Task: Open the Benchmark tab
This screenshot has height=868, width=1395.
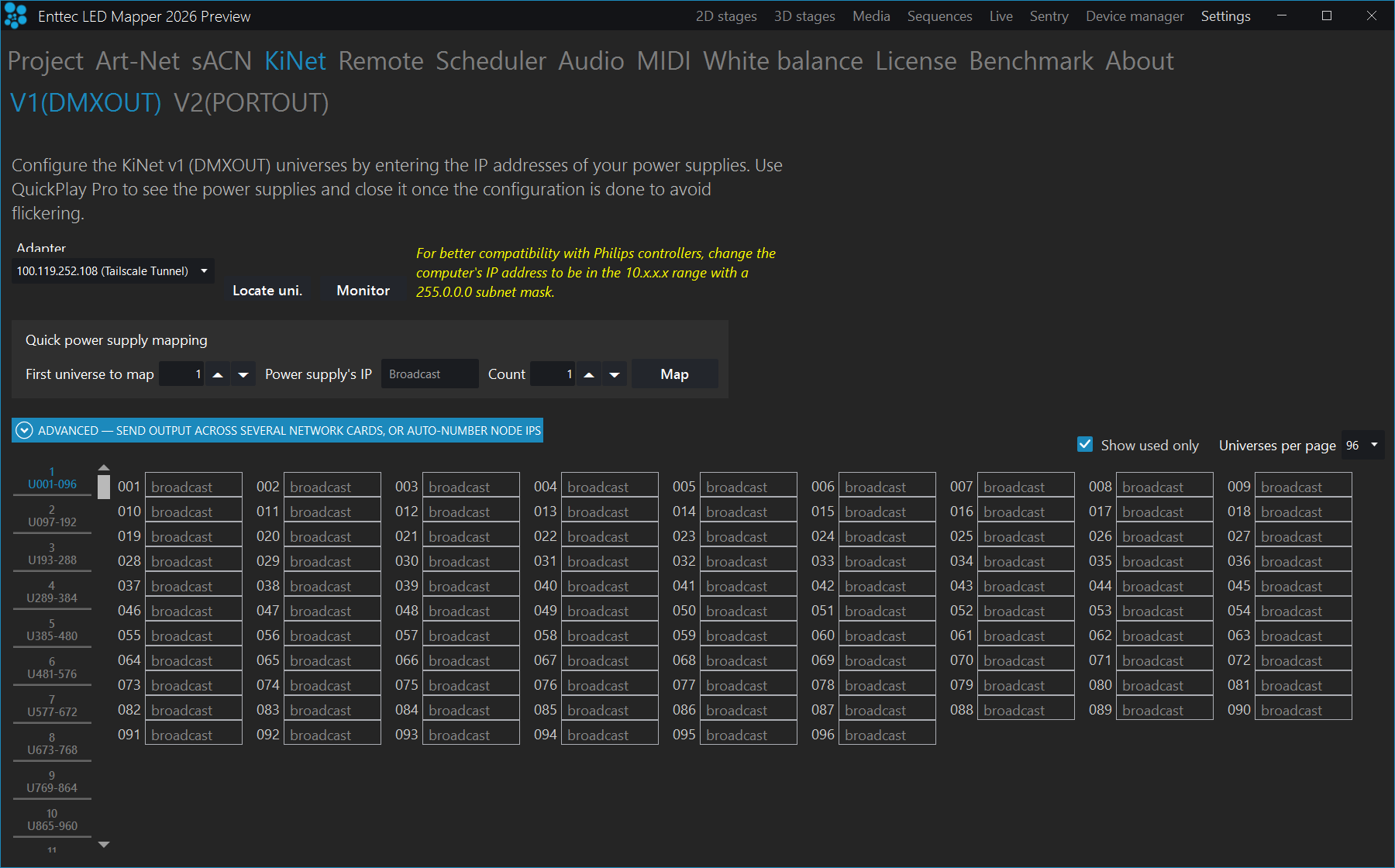Action: pyautogui.click(x=1031, y=61)
